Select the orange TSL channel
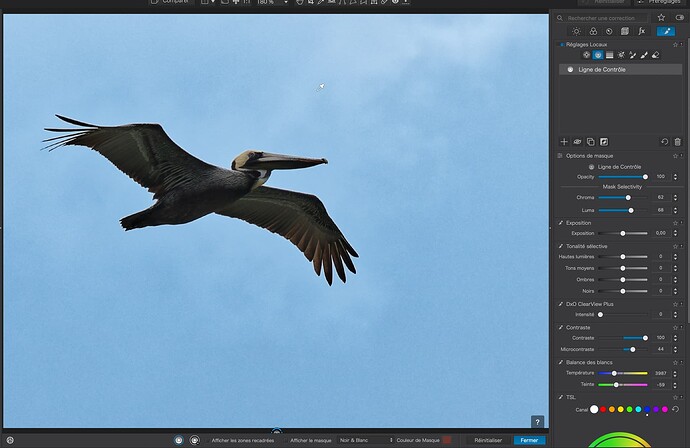 click(x=612, y=409)
